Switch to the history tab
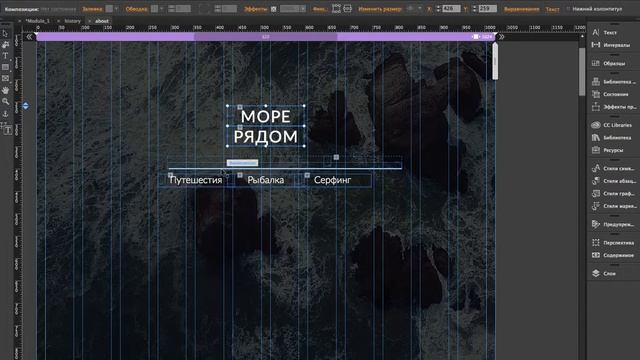 pos(72,21)
